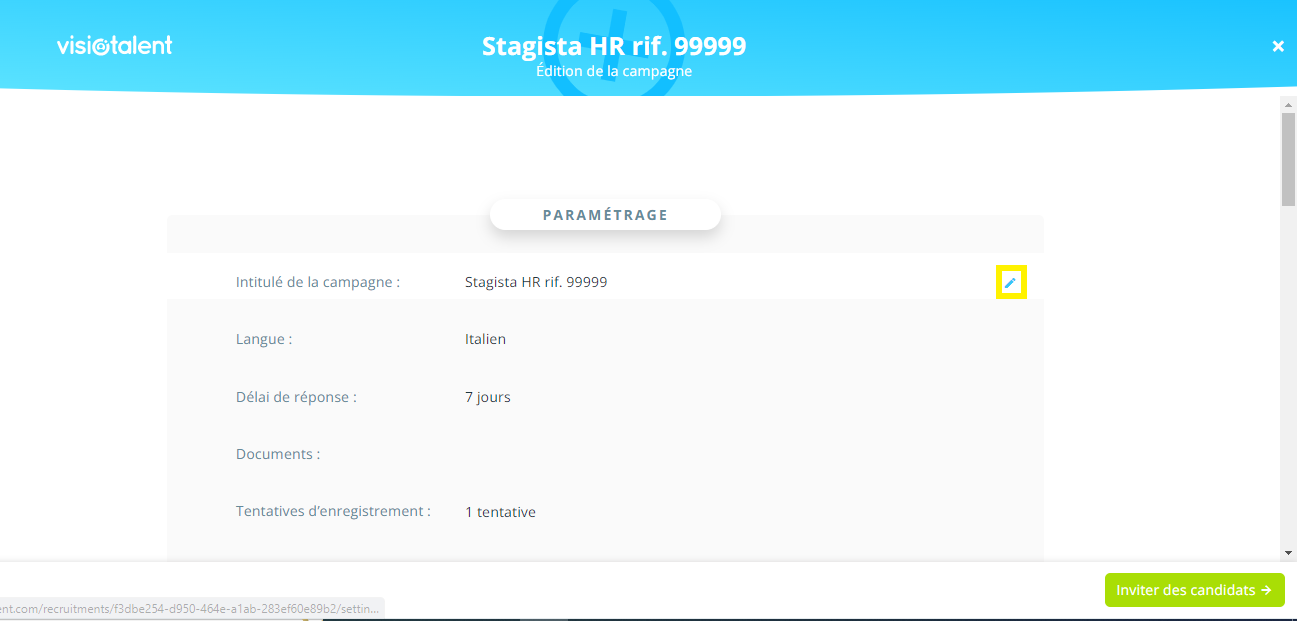Select the Italien language value
Viewport: 1297px width, 621px height.
tap(485, 339)
